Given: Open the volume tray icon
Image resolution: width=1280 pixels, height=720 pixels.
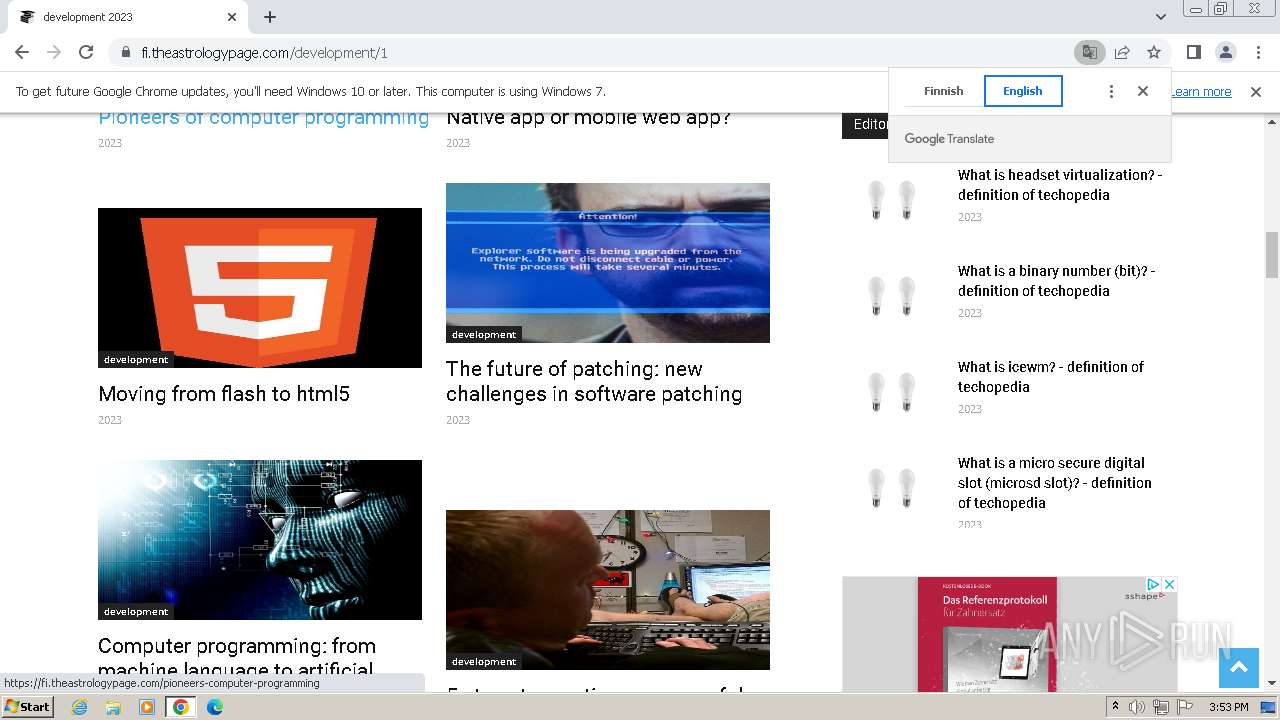Looking at the screenshot, I should click(1137, 707).
